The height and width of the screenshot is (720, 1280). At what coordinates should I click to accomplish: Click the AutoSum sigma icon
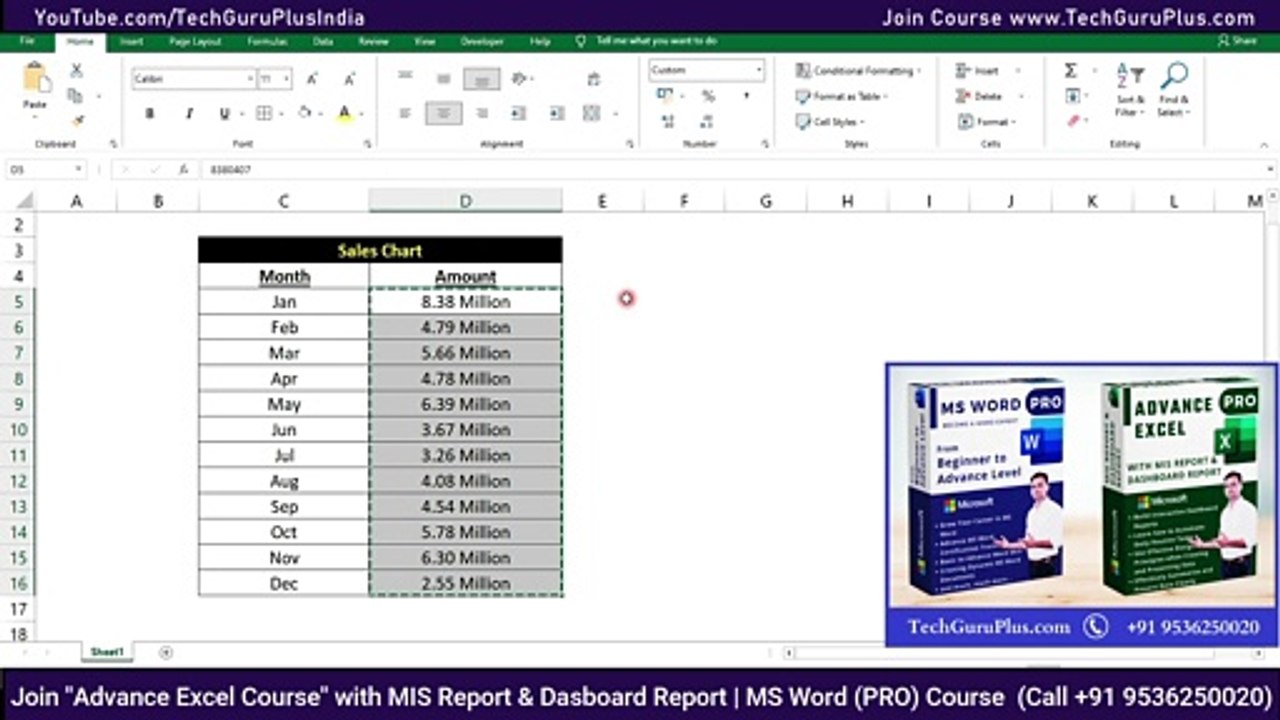coord(1070,71)
